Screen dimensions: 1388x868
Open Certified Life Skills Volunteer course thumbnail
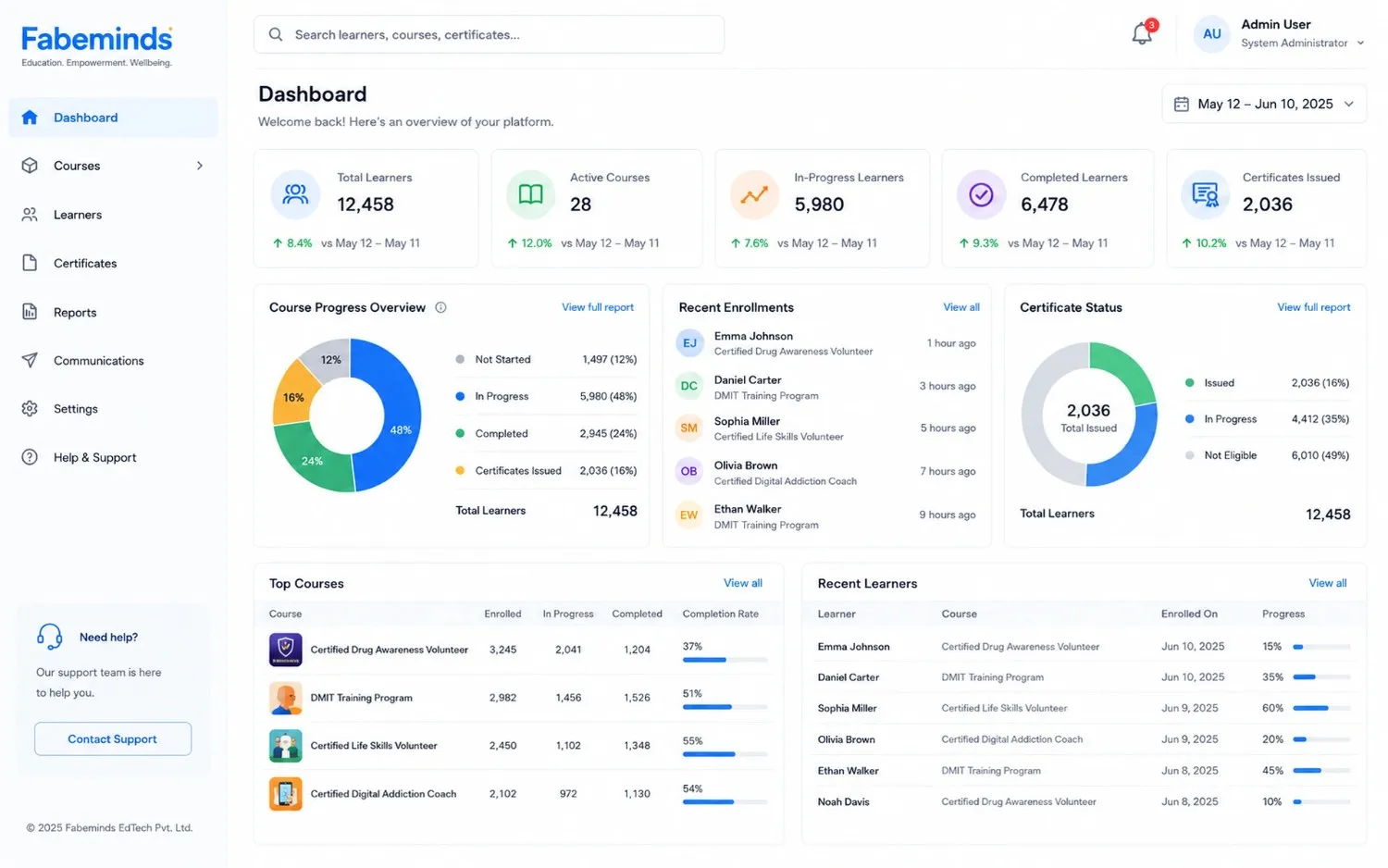click(x=286, y=746)
